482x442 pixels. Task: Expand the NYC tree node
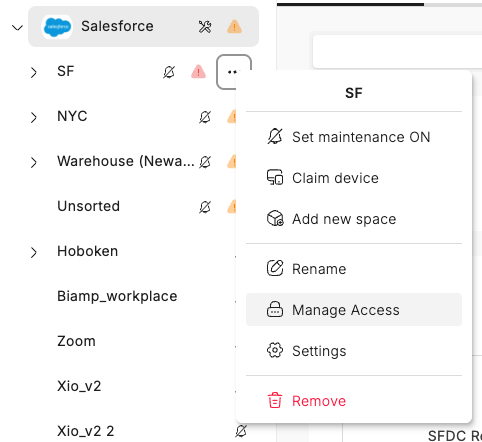click(33, 117)
